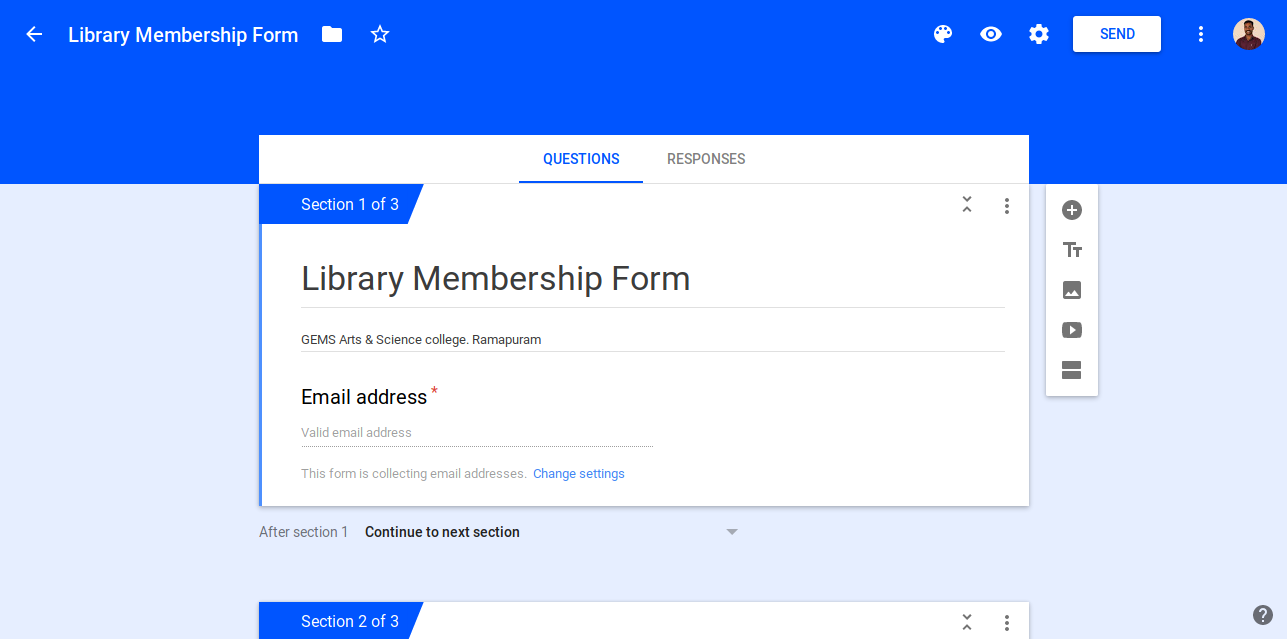Add a new section
The image size is (1287, 639).
[x=1071, y=370]
